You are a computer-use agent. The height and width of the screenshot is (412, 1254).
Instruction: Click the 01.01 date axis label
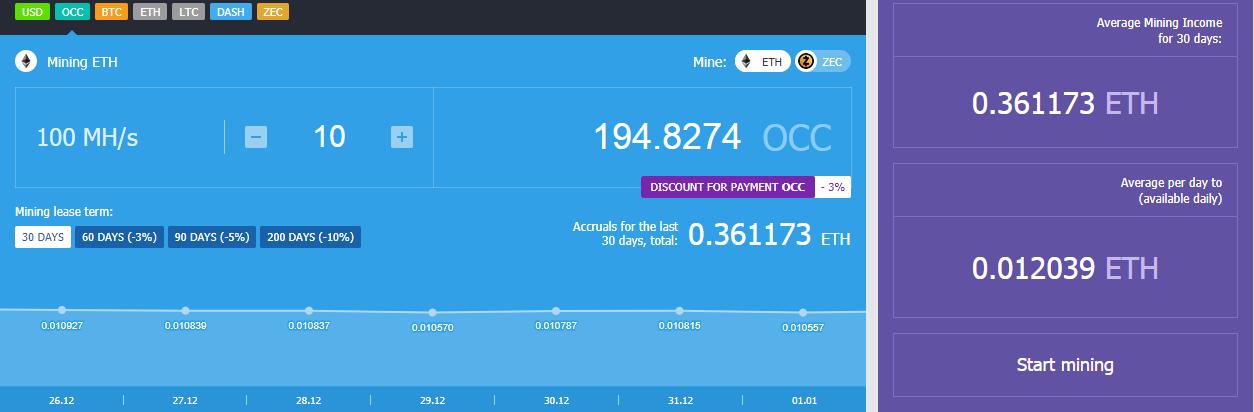tap(803, 400)
